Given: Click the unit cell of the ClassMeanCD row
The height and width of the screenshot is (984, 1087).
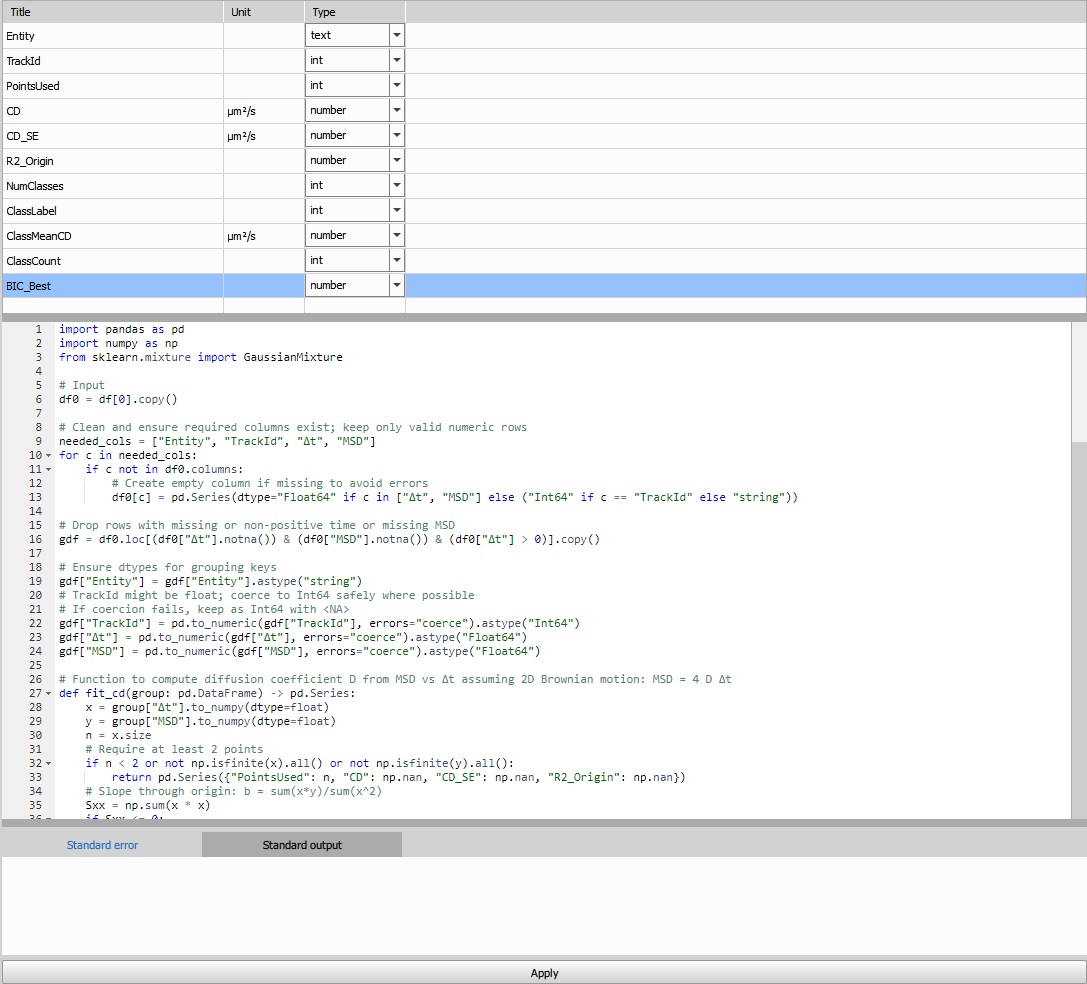Looking at the screenshot, I should click(x=264, y=236).
